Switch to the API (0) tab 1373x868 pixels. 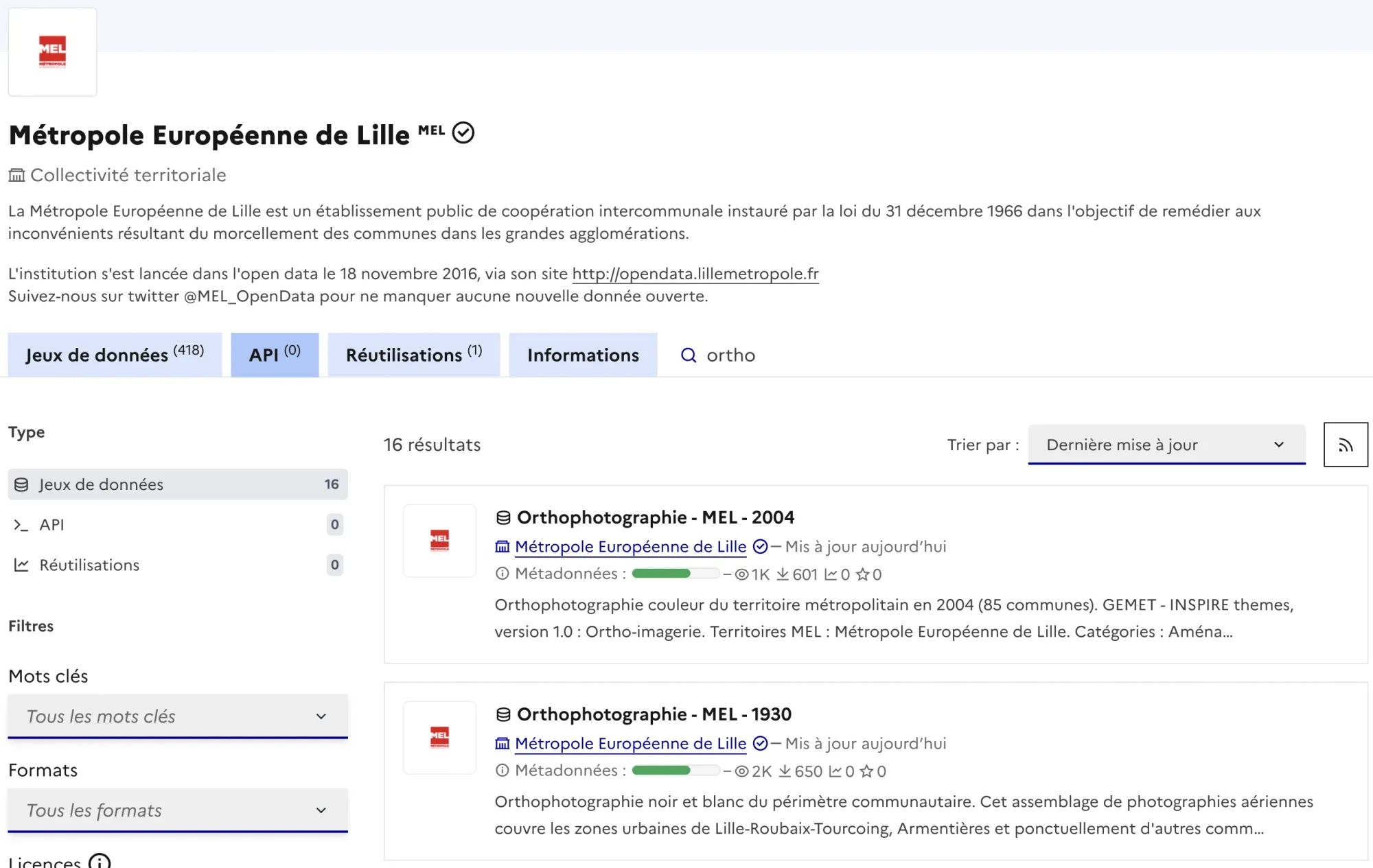coord(275,355)
